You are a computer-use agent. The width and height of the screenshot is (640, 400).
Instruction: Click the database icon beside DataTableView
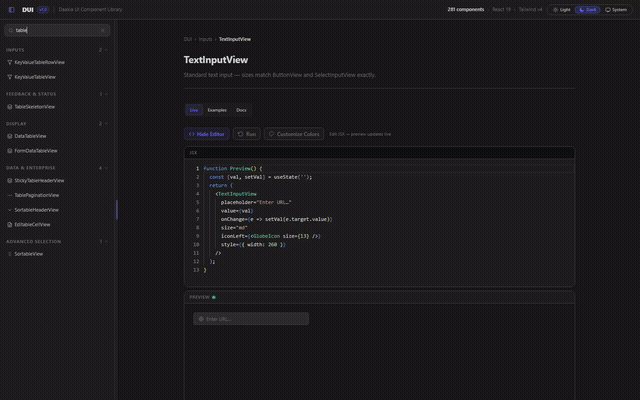(9, 136)
